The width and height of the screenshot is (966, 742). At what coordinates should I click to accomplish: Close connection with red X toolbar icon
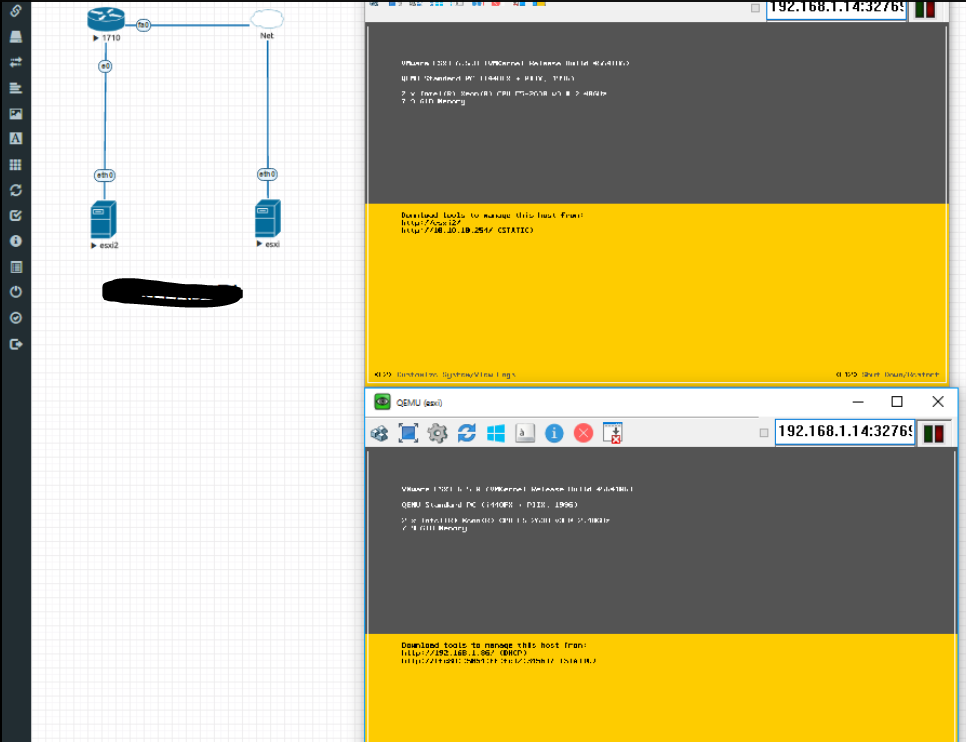coord(583,433)
